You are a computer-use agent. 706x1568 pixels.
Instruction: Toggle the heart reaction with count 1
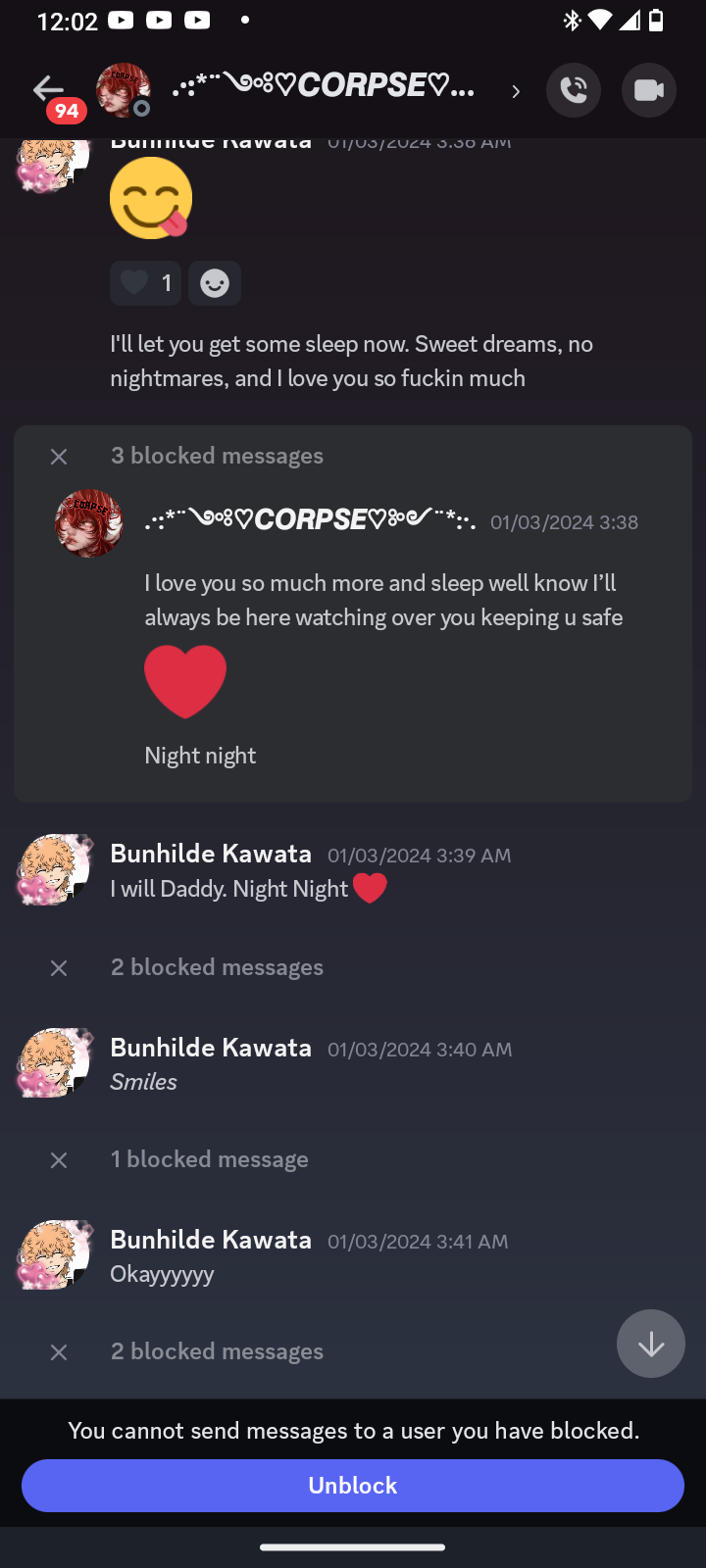(145, 283)
